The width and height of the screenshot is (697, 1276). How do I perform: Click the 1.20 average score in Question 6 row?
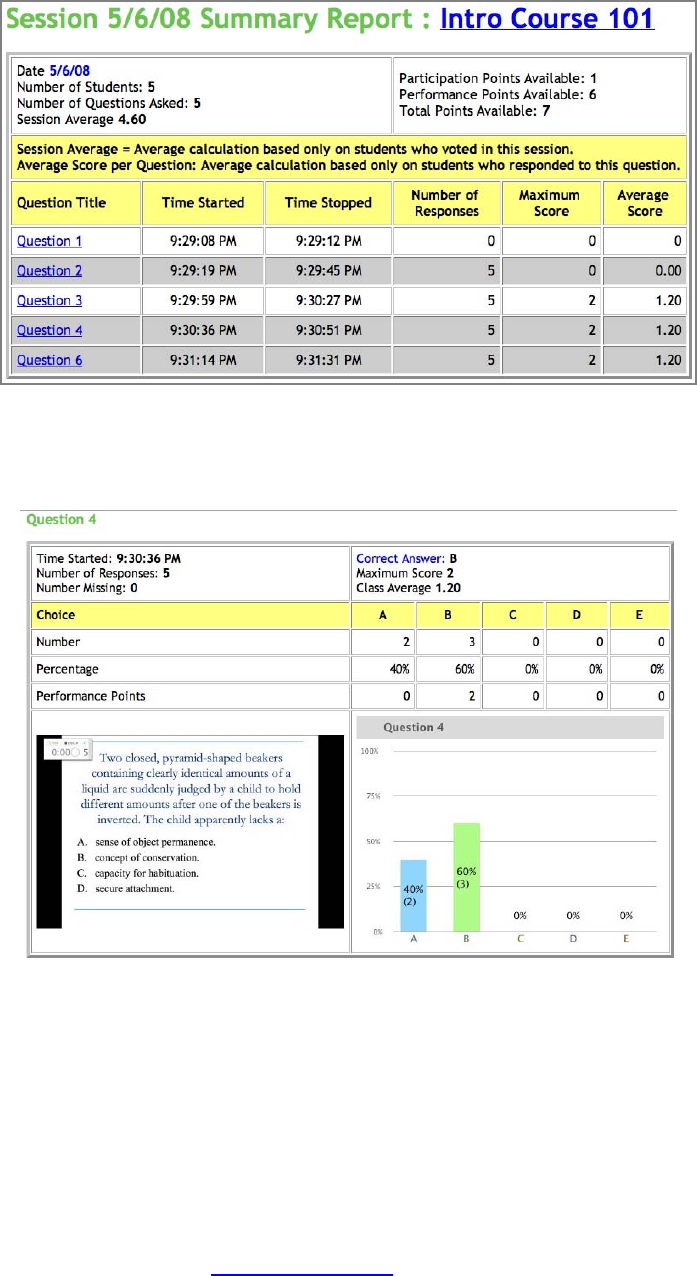click(x=644, y=361)
